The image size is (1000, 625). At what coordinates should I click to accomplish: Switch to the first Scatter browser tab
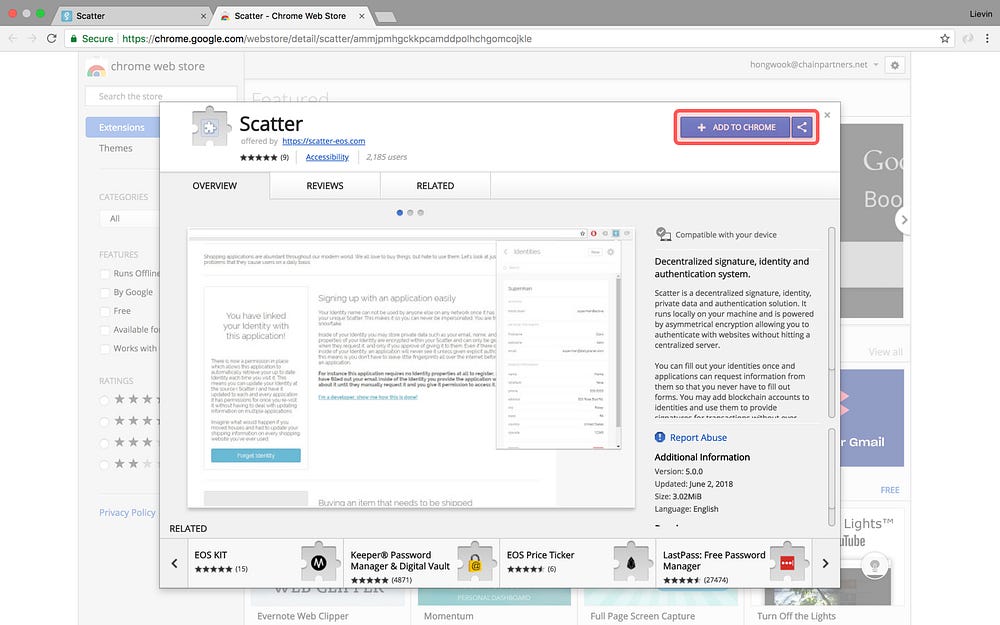point(133,15)
